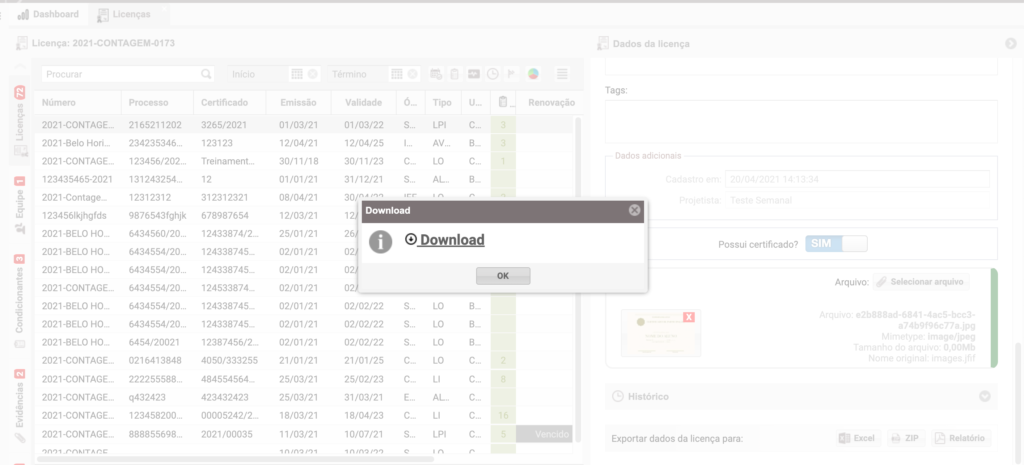Open the Término date calendar picker
The width and height of the screenshot is (1024, 465).
(x=396, y=74)
